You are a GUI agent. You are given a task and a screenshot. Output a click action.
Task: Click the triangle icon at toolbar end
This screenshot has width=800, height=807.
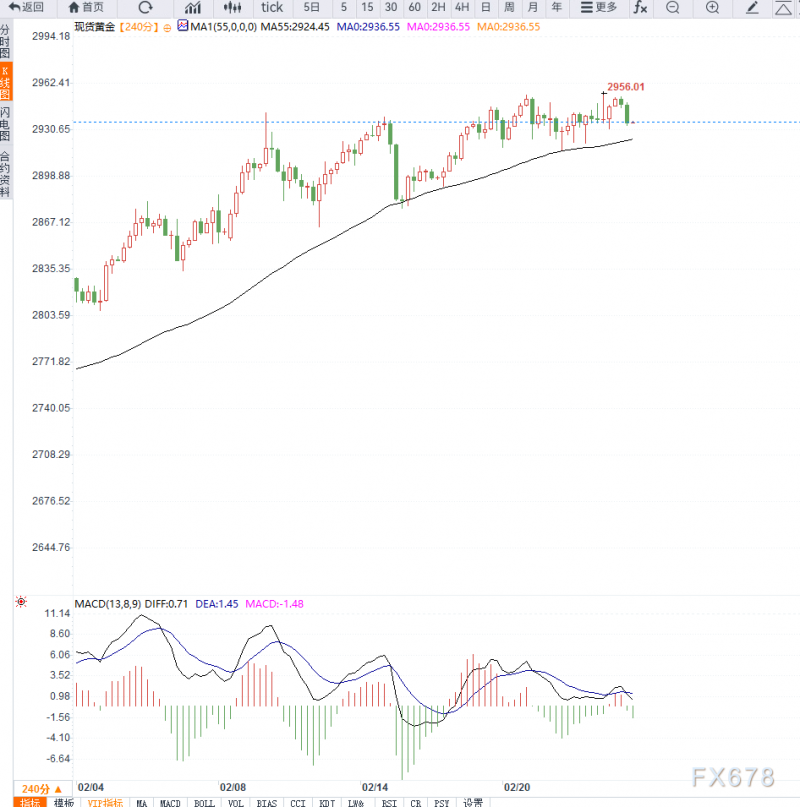pyautogui.click(x=784, y=7)
